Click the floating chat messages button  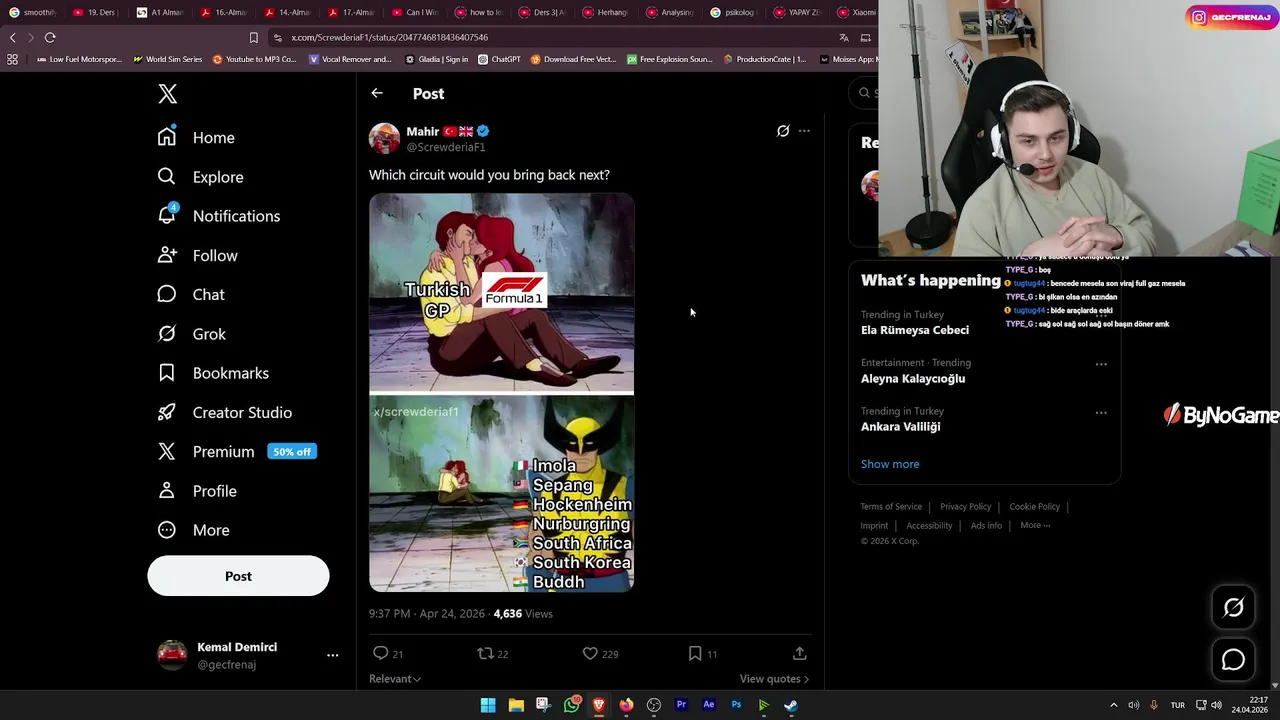point(1233,660)
